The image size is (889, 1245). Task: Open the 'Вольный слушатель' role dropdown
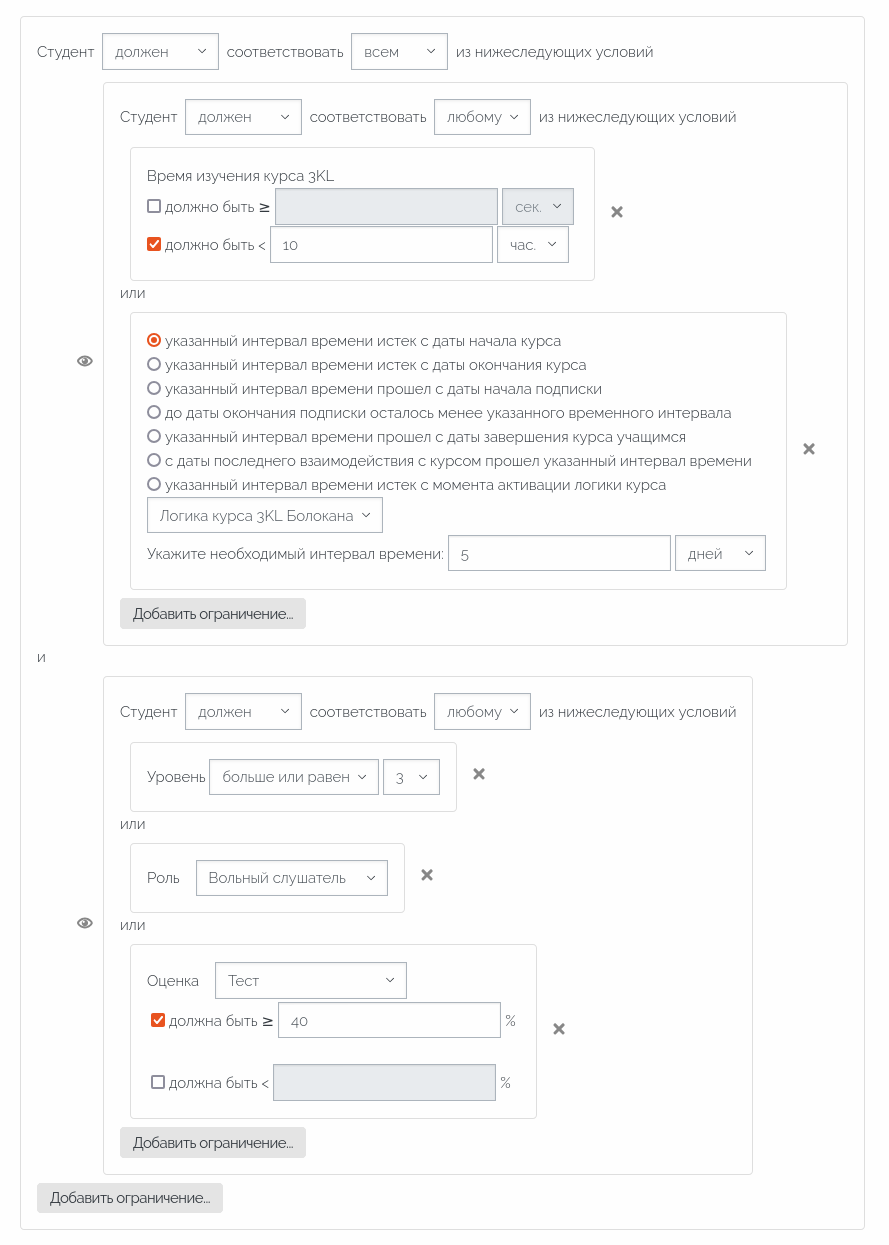[x=292, y=878]
